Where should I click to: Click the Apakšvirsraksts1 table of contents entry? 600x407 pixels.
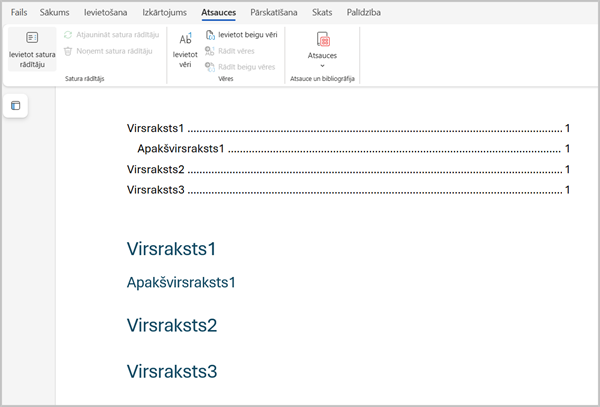tap(354, 148)
